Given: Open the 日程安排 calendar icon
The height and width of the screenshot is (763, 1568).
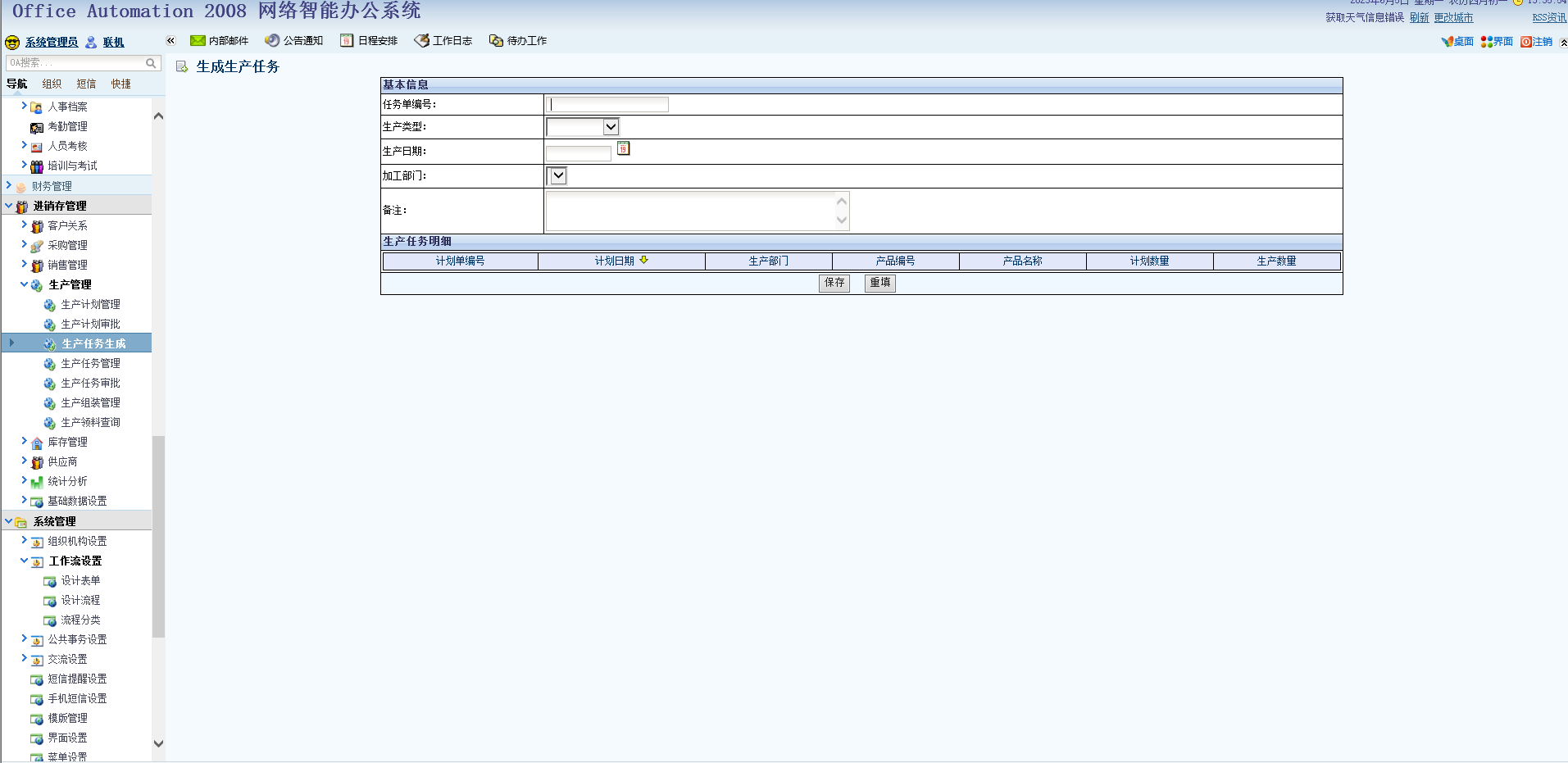Looking at the screenshot, I should point(347,40).
